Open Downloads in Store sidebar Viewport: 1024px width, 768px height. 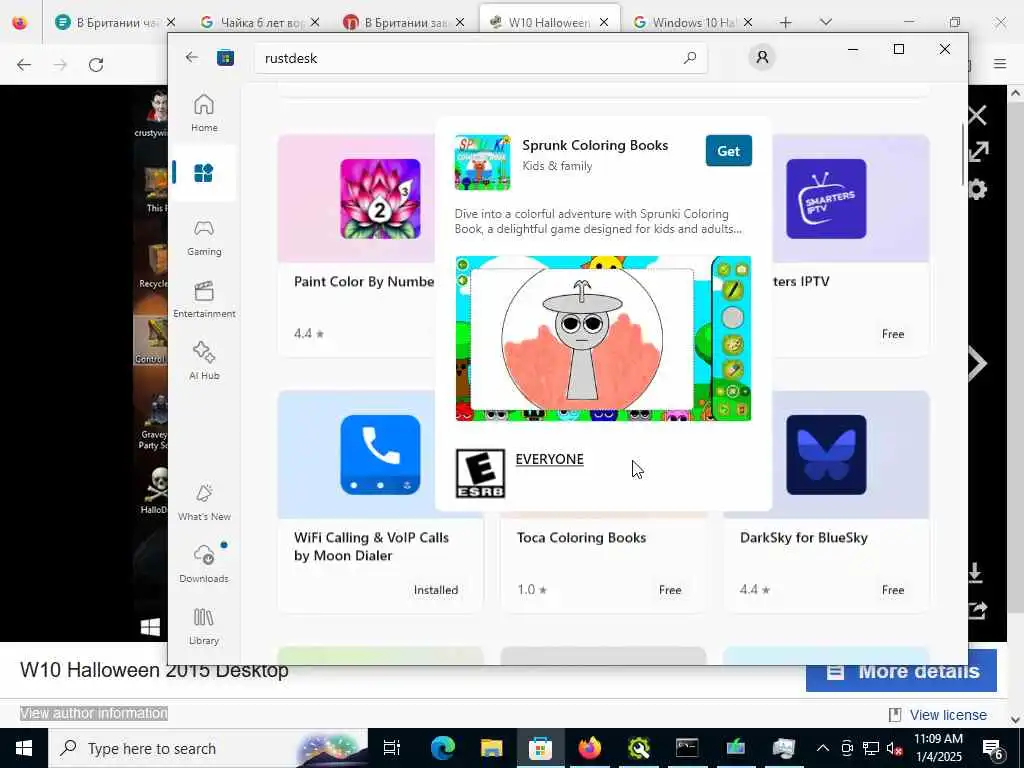coord(204,564)
